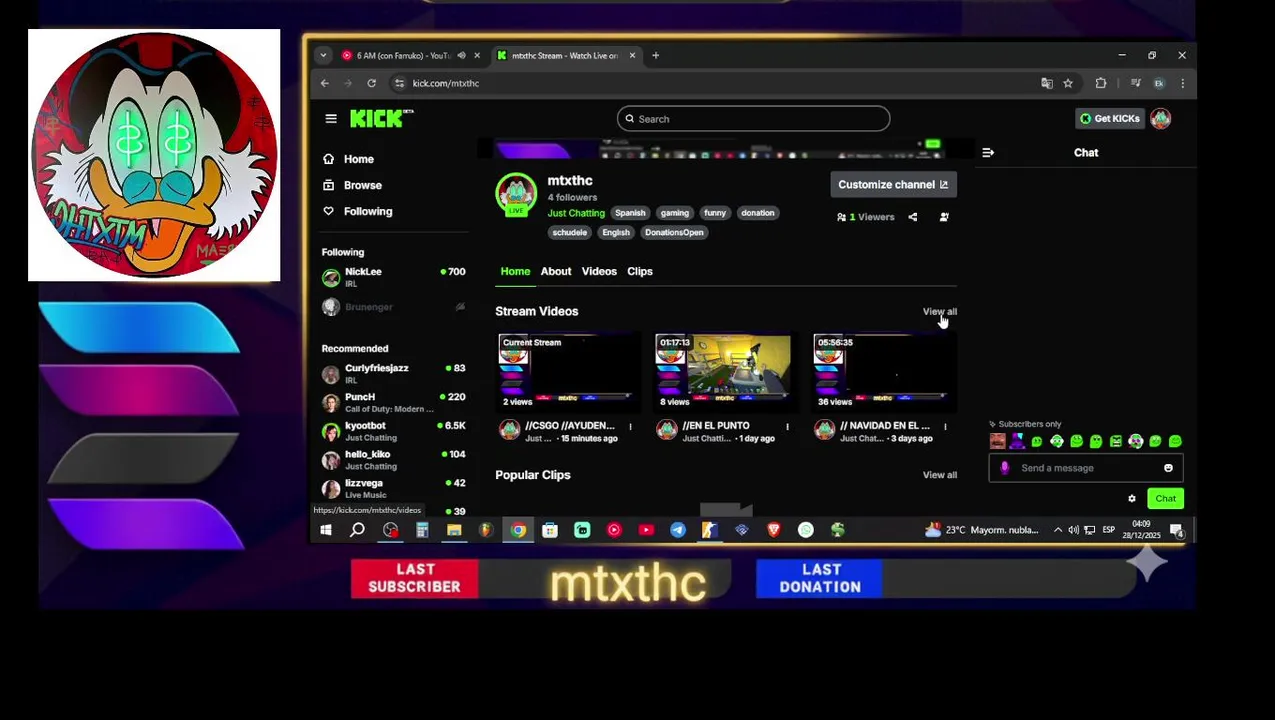The height and width of the screenshot is (720, 1275).
Task: Open Chrome tab search dropdown arrow
Action: pos(322,56)
